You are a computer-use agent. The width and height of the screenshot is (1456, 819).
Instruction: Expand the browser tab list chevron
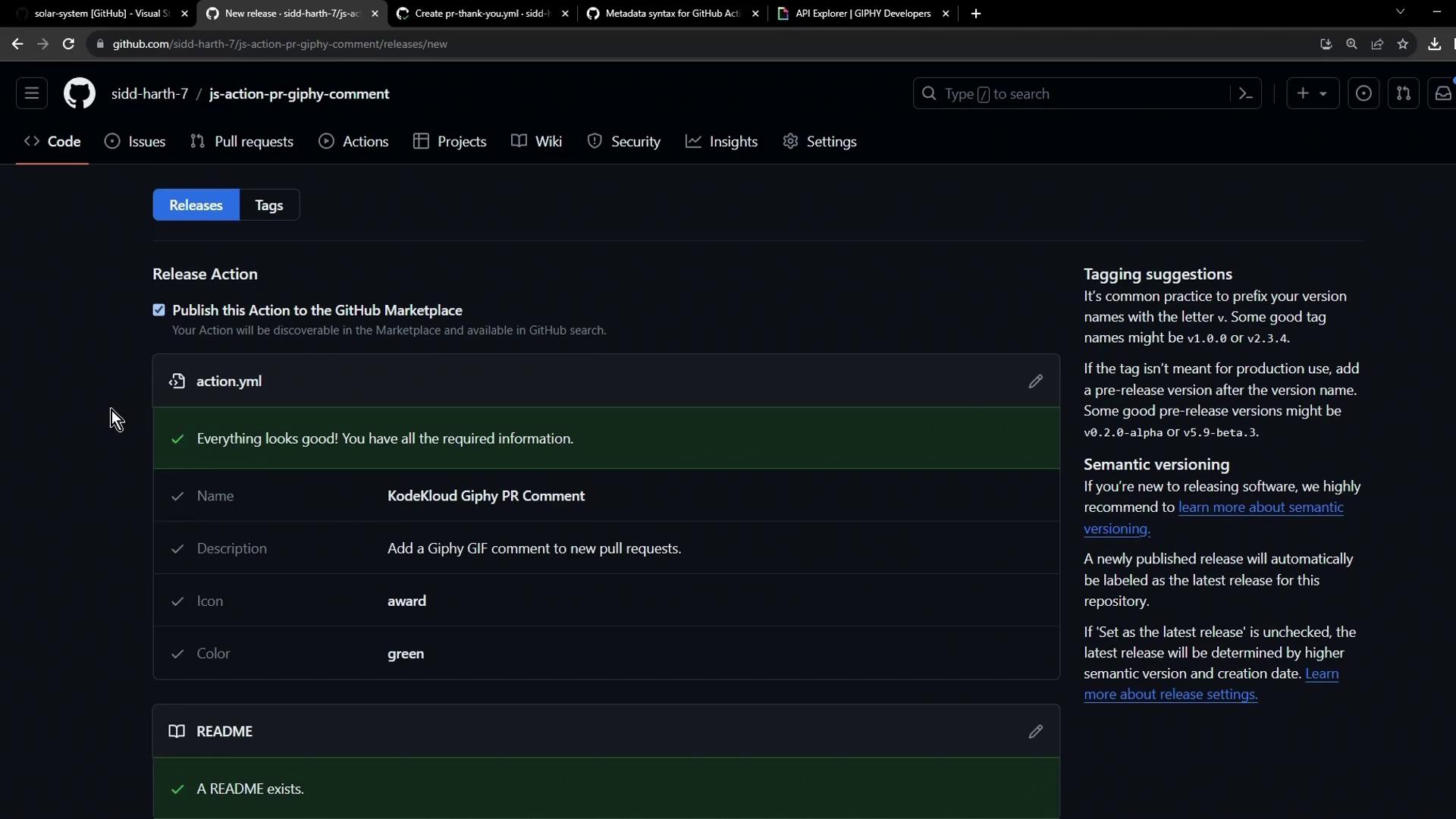click(x=1400, y=12)
